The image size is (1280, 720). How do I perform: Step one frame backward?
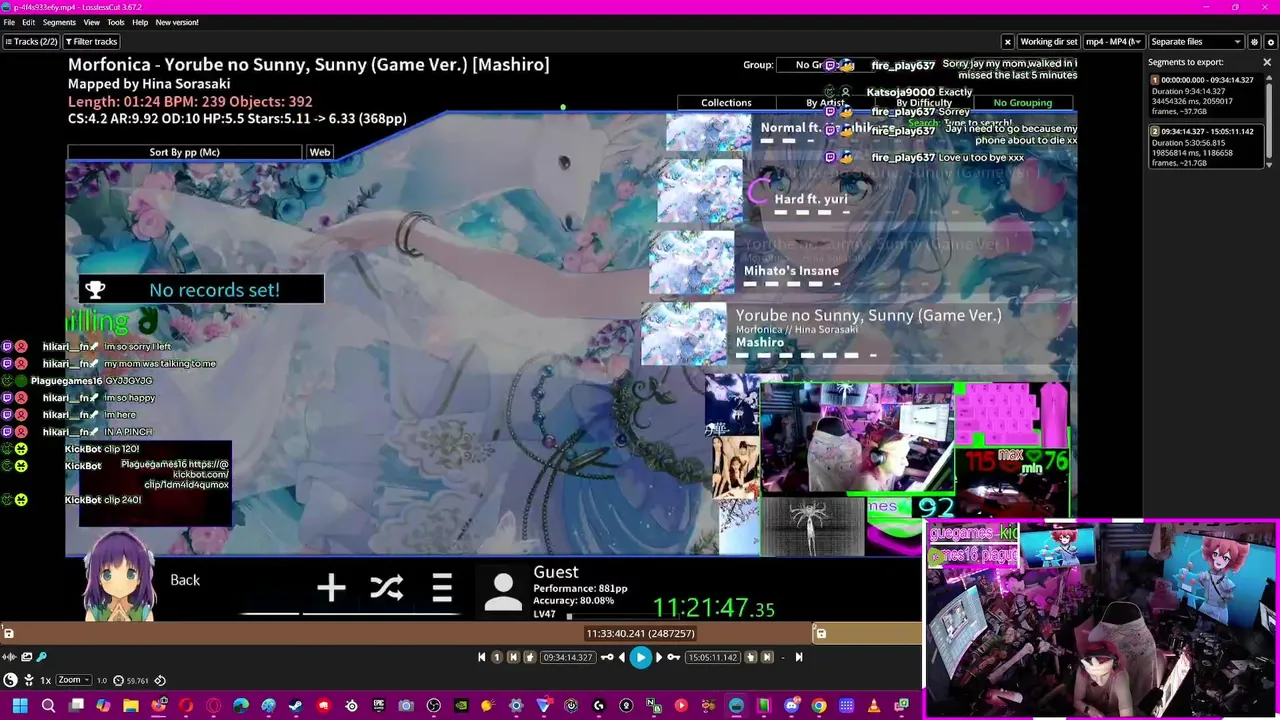pyautogui.click(x=622, y=657)
